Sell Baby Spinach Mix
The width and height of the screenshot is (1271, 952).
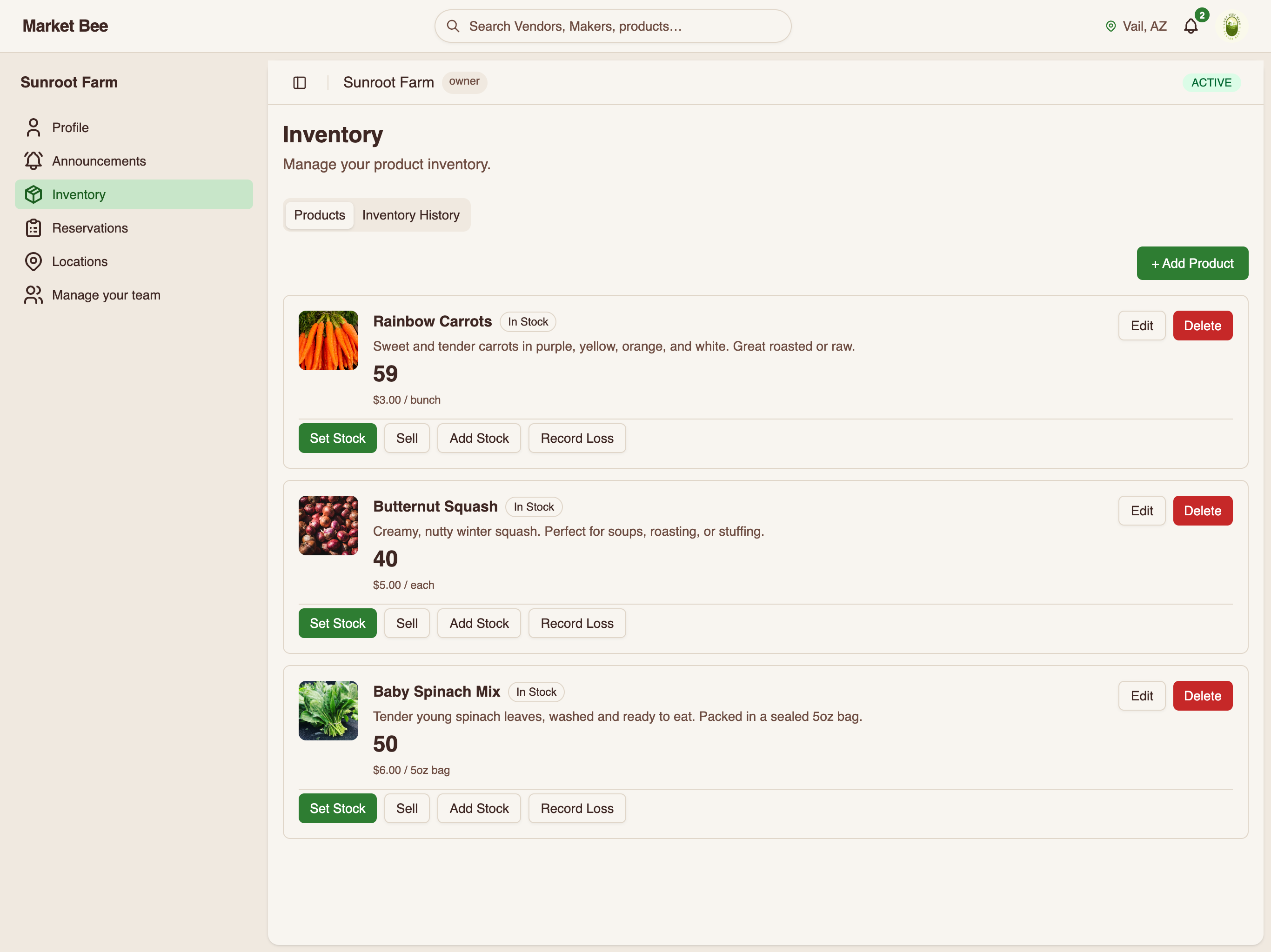pyautogui.click(x=407, y=808)
